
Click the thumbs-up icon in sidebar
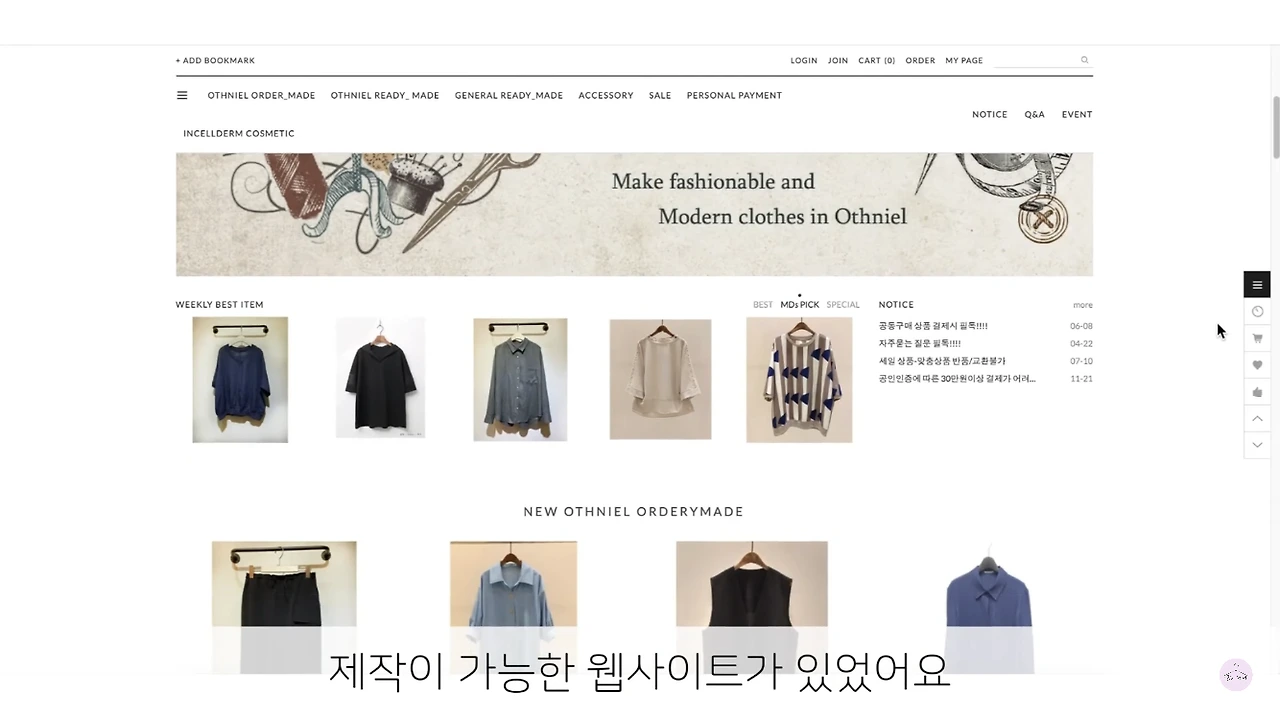tap(1257, 392)
